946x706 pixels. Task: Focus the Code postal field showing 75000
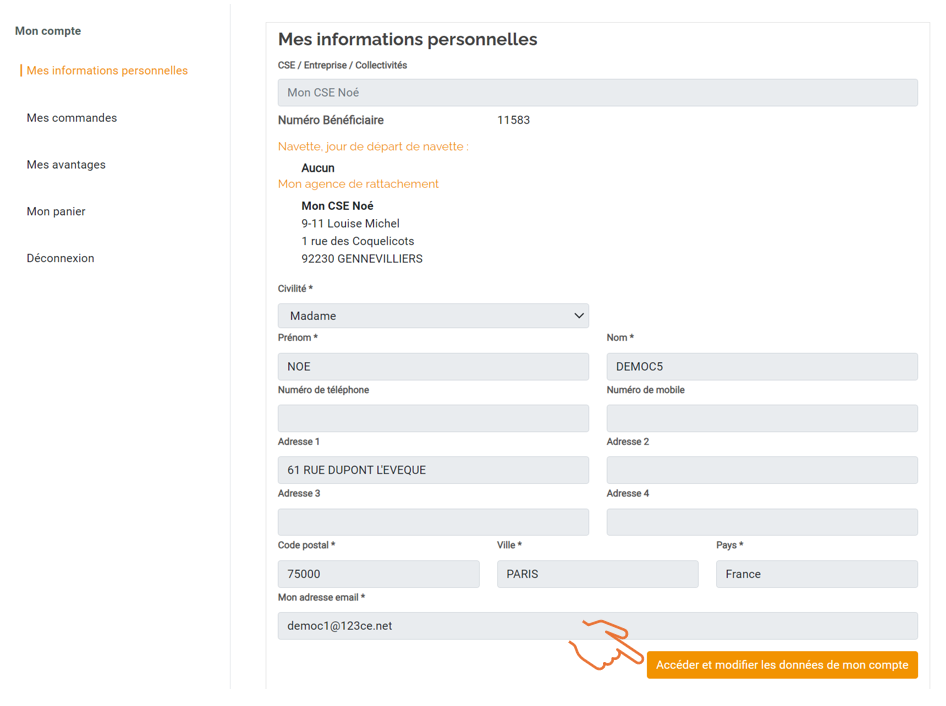[x=378, y=573]
